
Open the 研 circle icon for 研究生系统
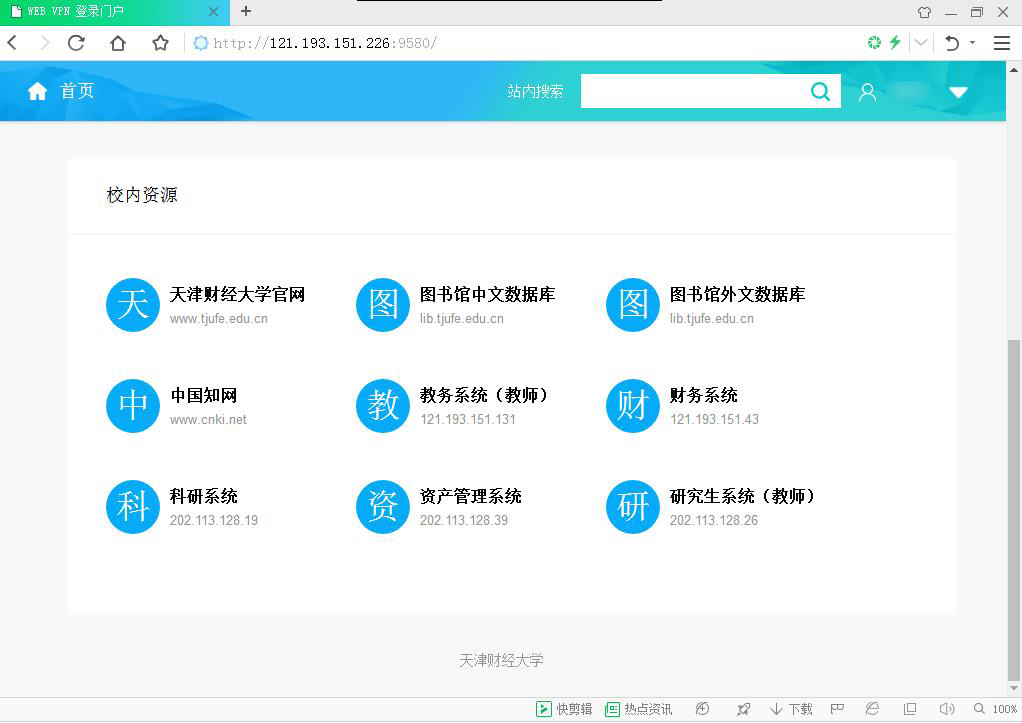(633, 507)
